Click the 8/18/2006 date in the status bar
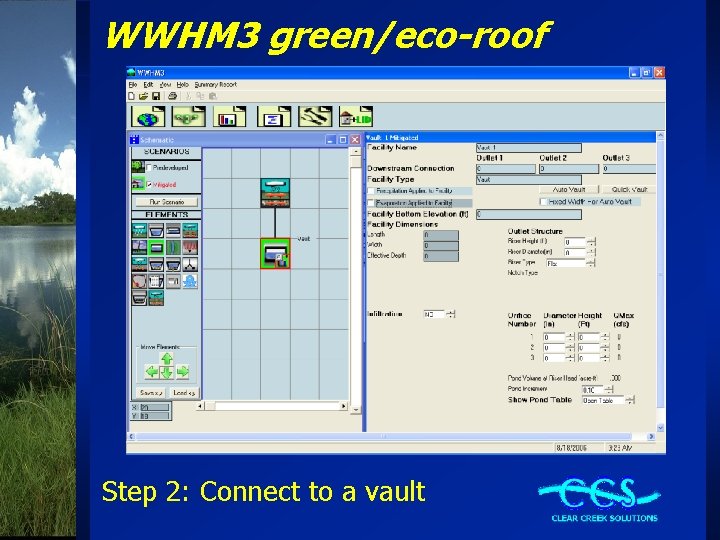The height and width of the screenshot is (540, 720). (571, 448)
